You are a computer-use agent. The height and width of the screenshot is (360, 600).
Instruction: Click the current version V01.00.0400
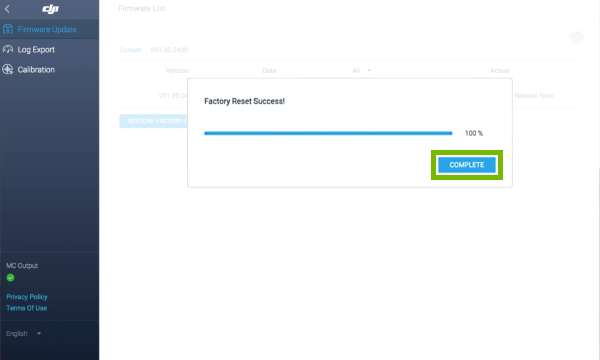coord(169,50)
